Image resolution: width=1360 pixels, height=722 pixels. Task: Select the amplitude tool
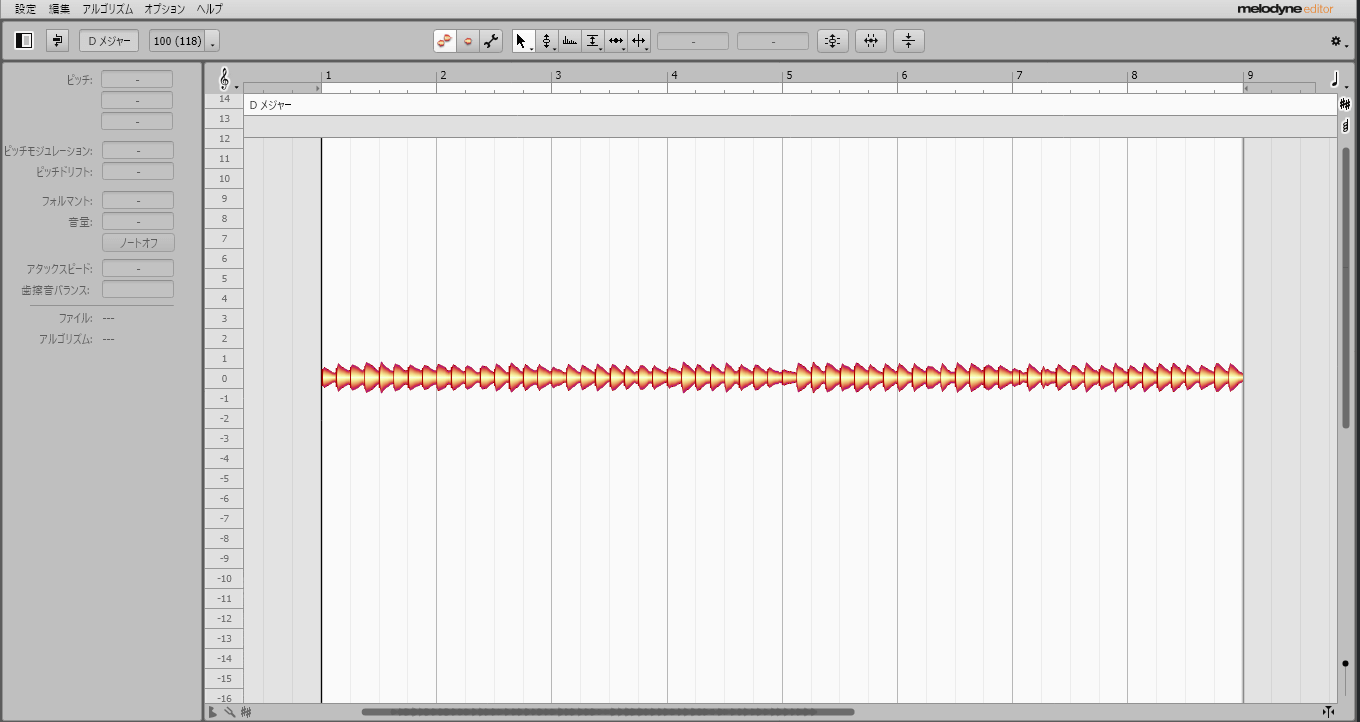click(593, 41)
